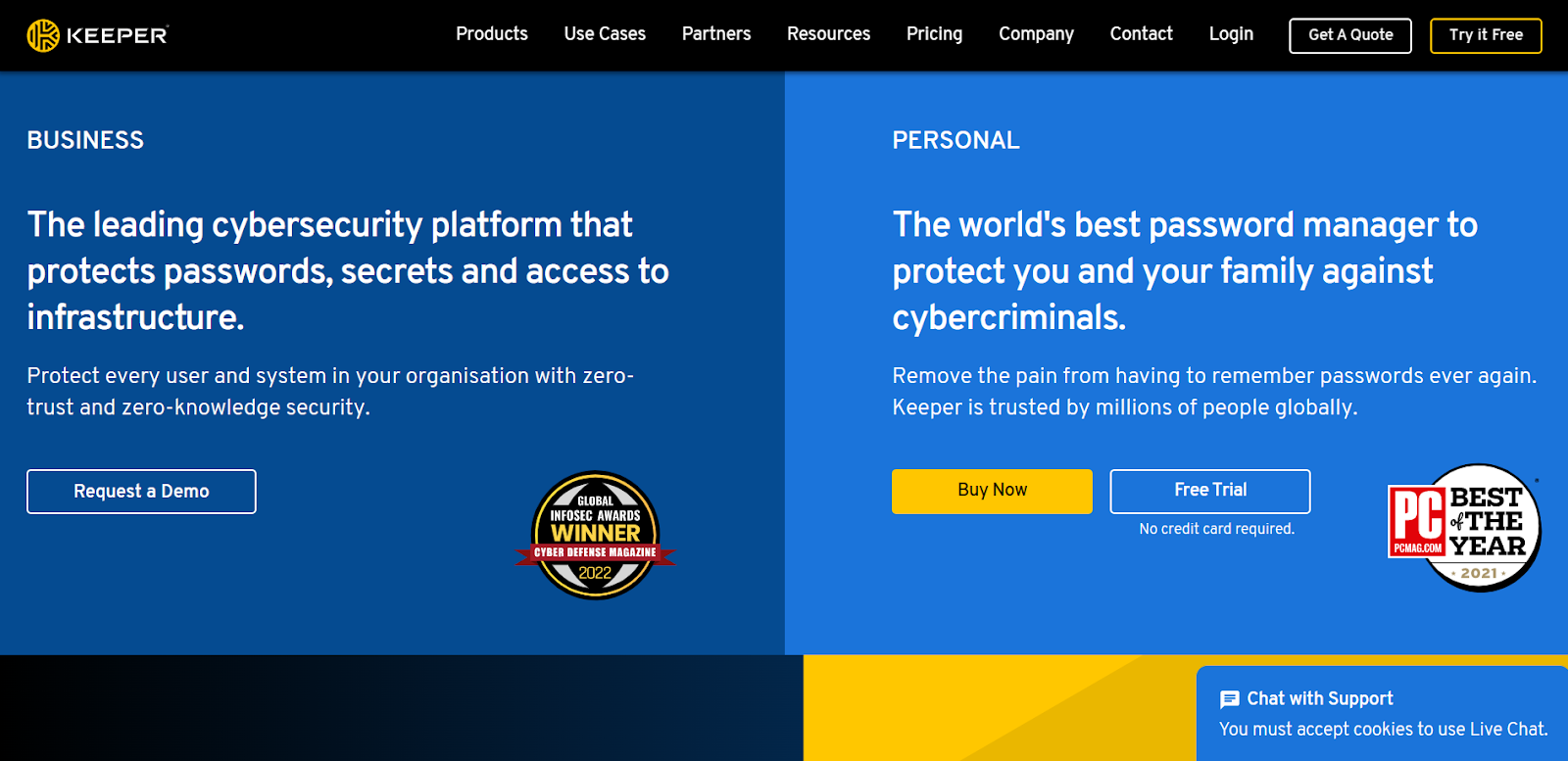
Task: Click the 'Remove the pain' paragraph
Action: pos(1214,392)
